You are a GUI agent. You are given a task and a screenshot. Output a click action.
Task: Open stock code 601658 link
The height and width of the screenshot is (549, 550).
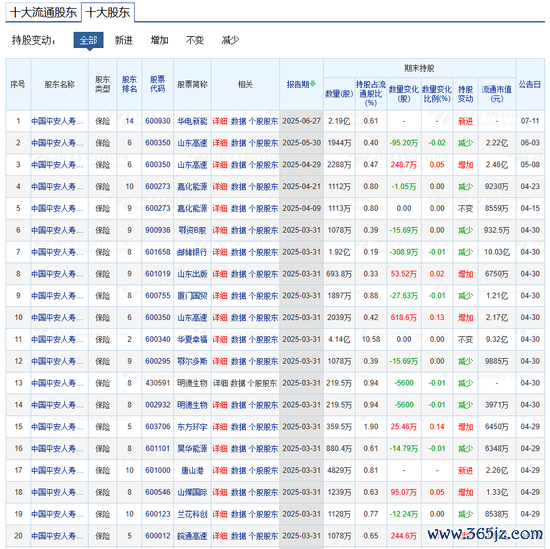[x=158, y=252]
